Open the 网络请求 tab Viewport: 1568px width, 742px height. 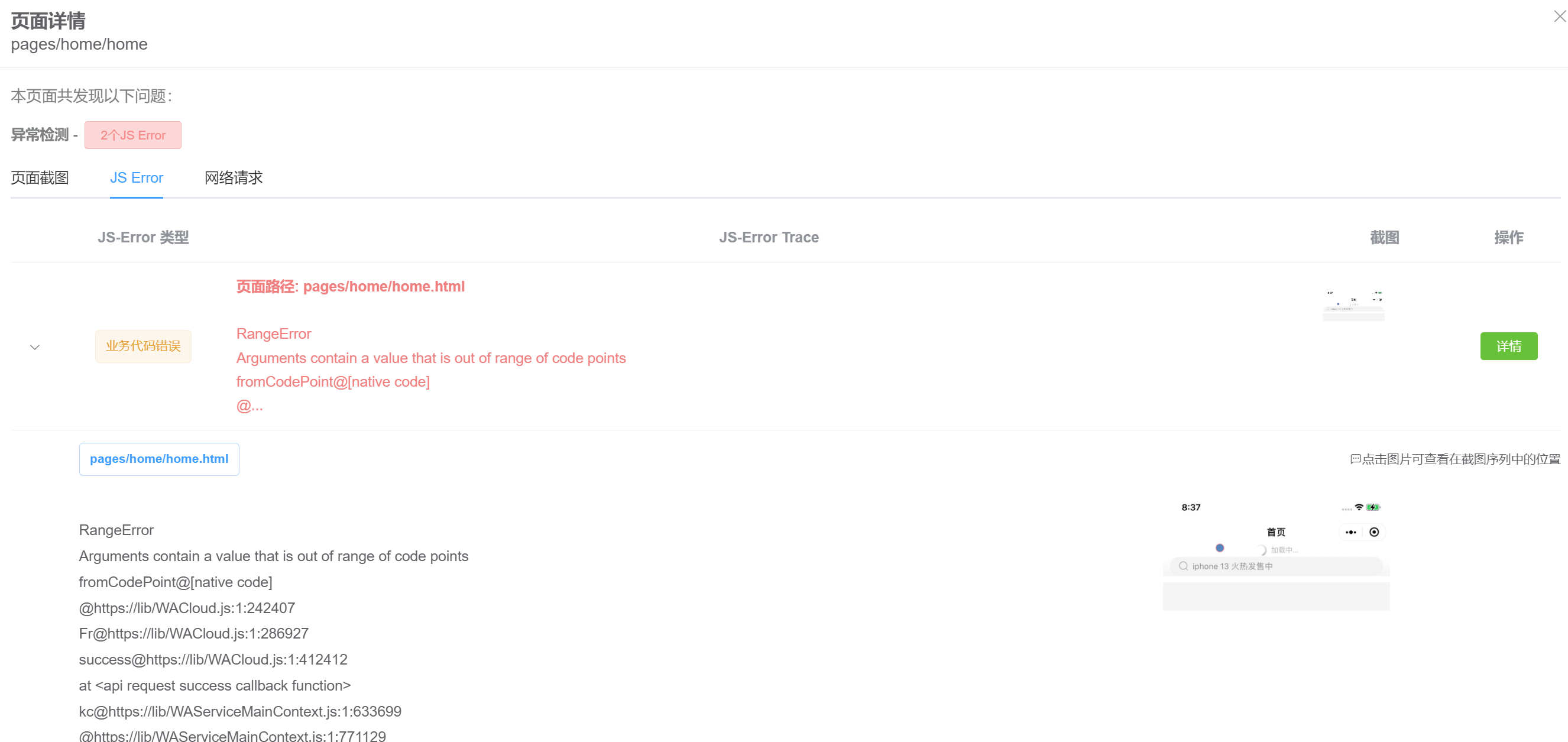click(233, 178)
